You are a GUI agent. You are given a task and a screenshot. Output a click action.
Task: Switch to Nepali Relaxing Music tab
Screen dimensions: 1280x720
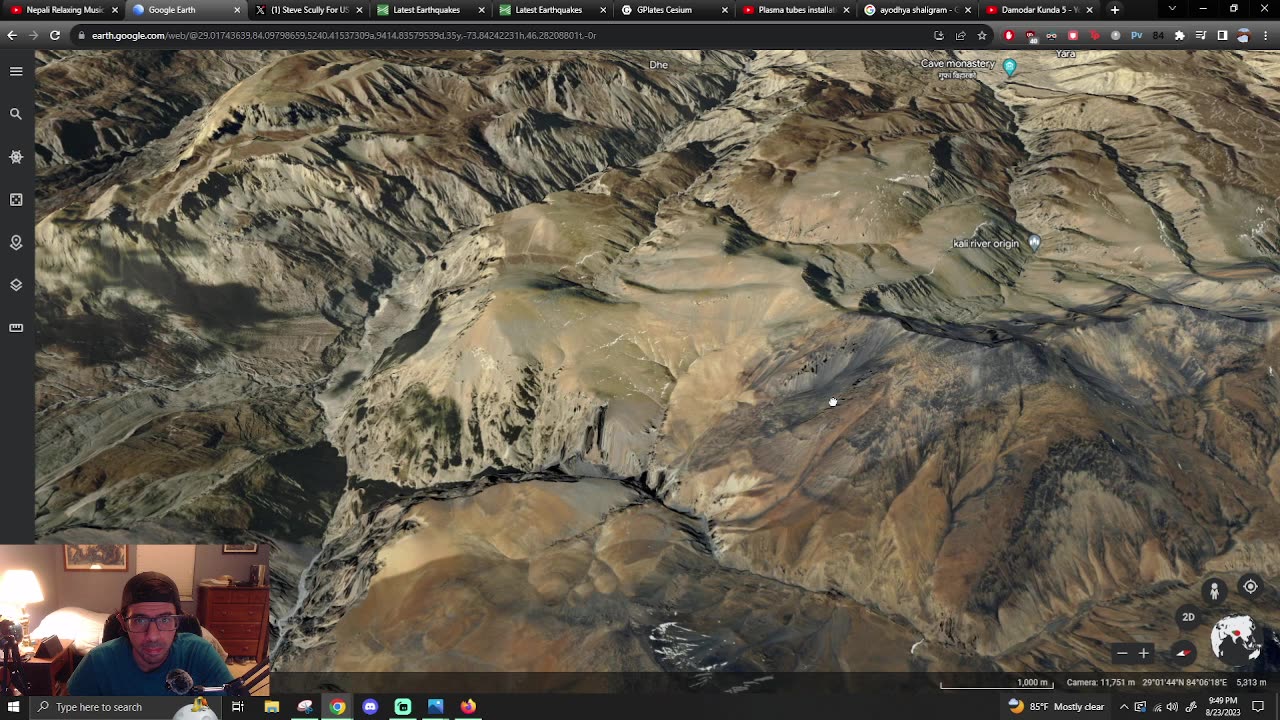tap(62, 10)
